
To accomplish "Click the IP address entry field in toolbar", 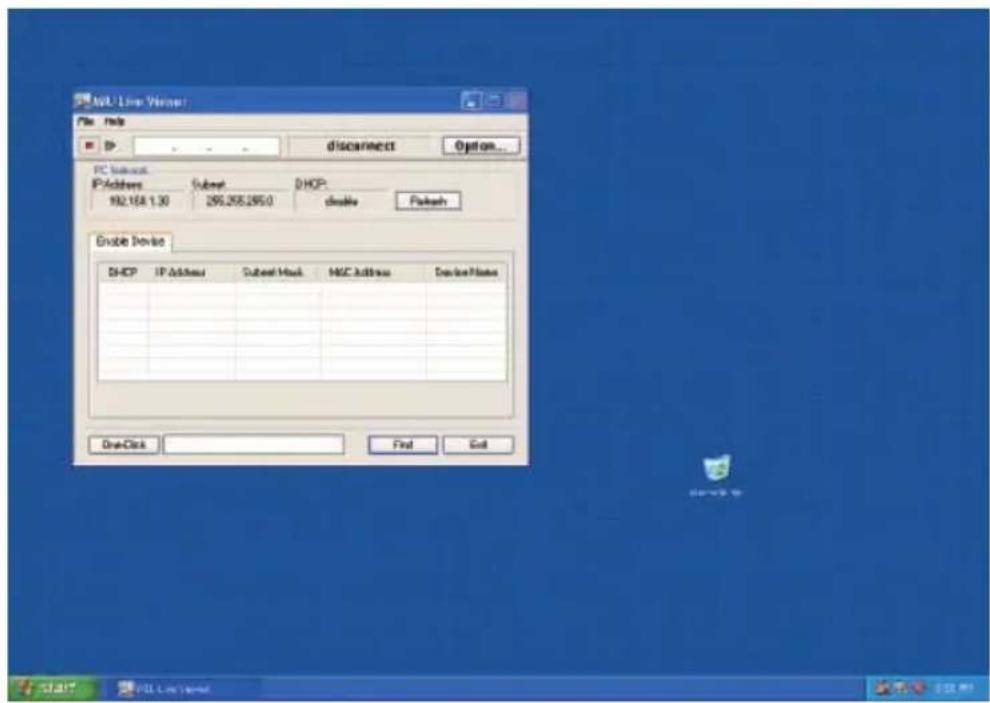I will (206, 147).
